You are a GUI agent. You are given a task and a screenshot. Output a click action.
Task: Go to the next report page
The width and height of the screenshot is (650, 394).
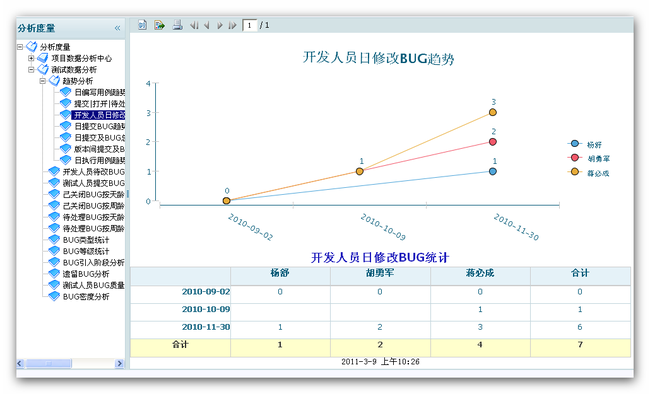click(x=220, y=26)
